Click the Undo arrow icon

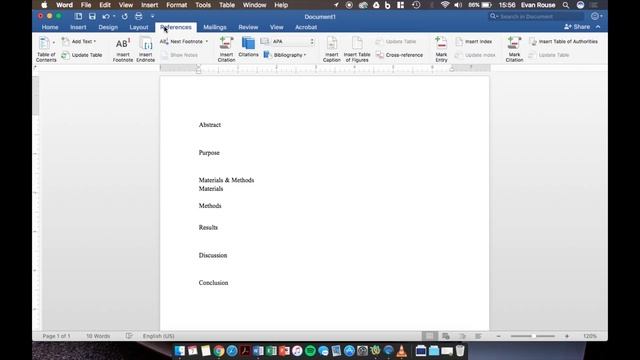pyautogui.click(x=106, y=16)
